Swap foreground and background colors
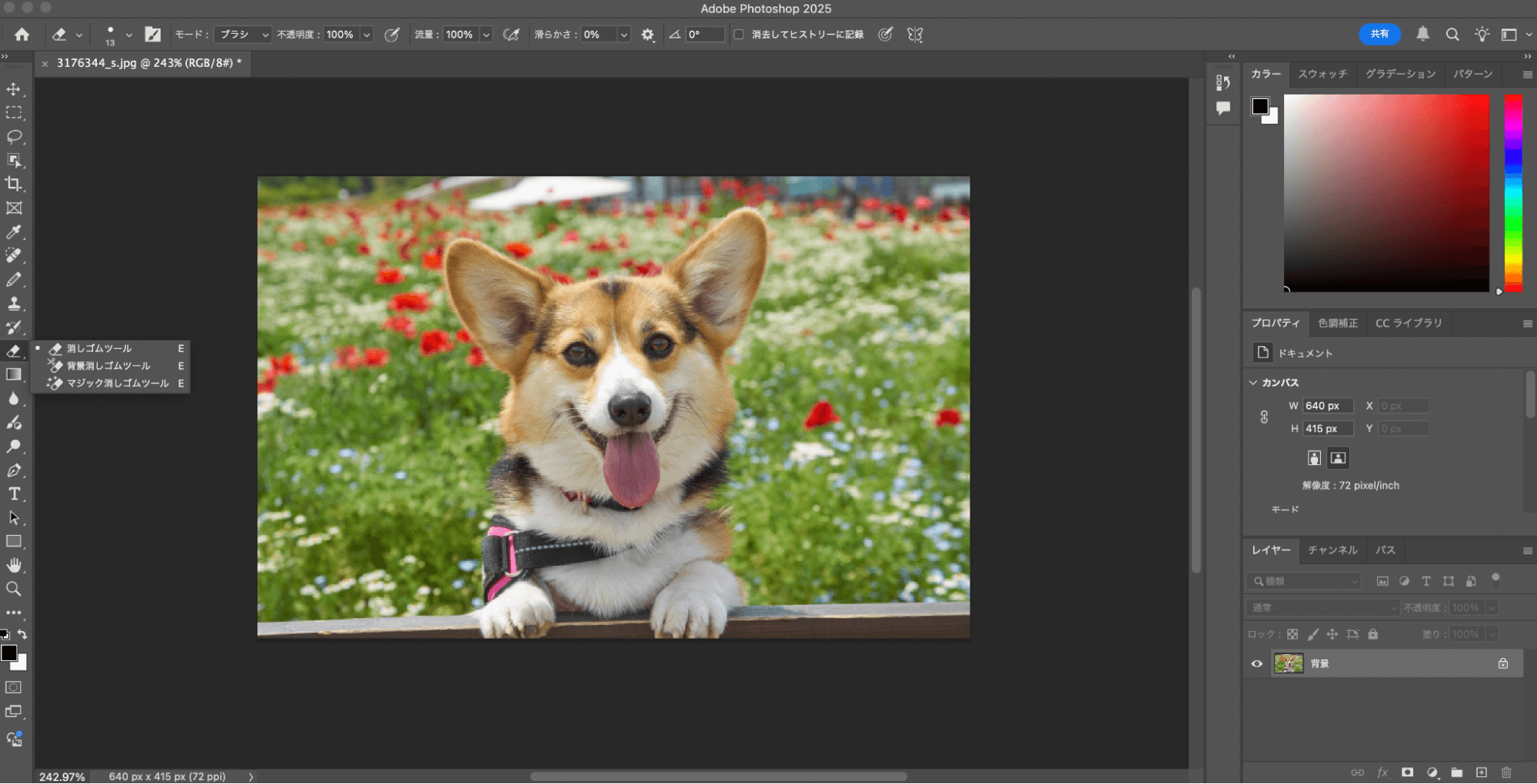Image resolution: width=1537 pixels, height=784 pixels. point(23,635)
